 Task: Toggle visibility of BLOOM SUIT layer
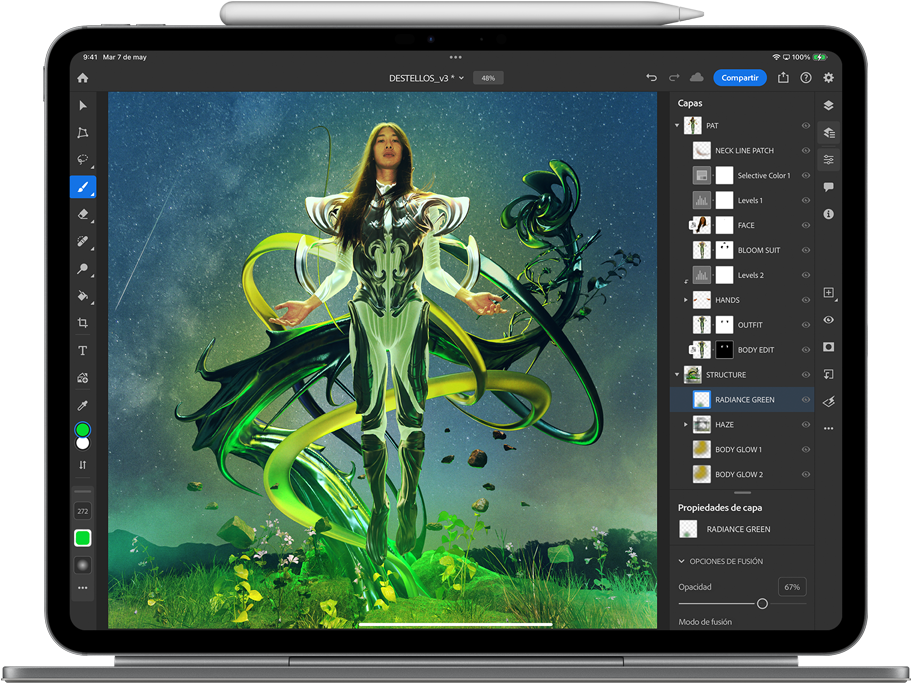tap(805, 250)
